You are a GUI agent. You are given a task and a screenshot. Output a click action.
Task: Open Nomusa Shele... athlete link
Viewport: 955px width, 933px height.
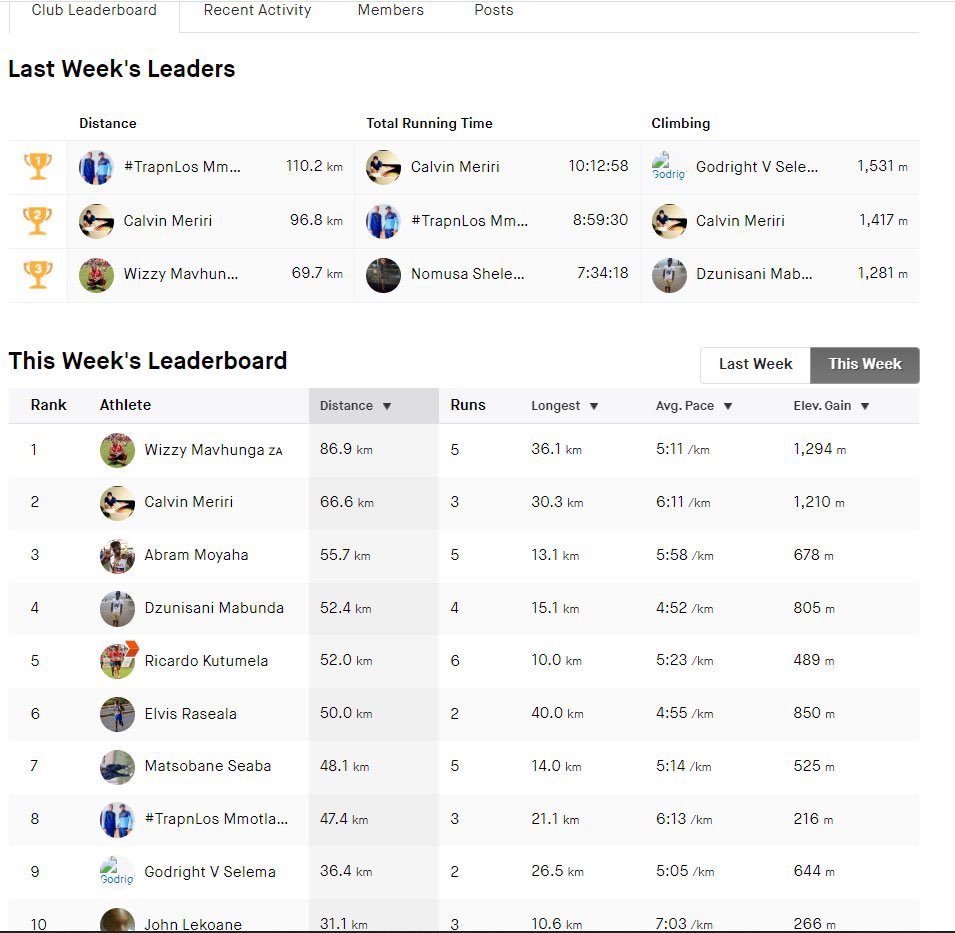coord(467,274)
